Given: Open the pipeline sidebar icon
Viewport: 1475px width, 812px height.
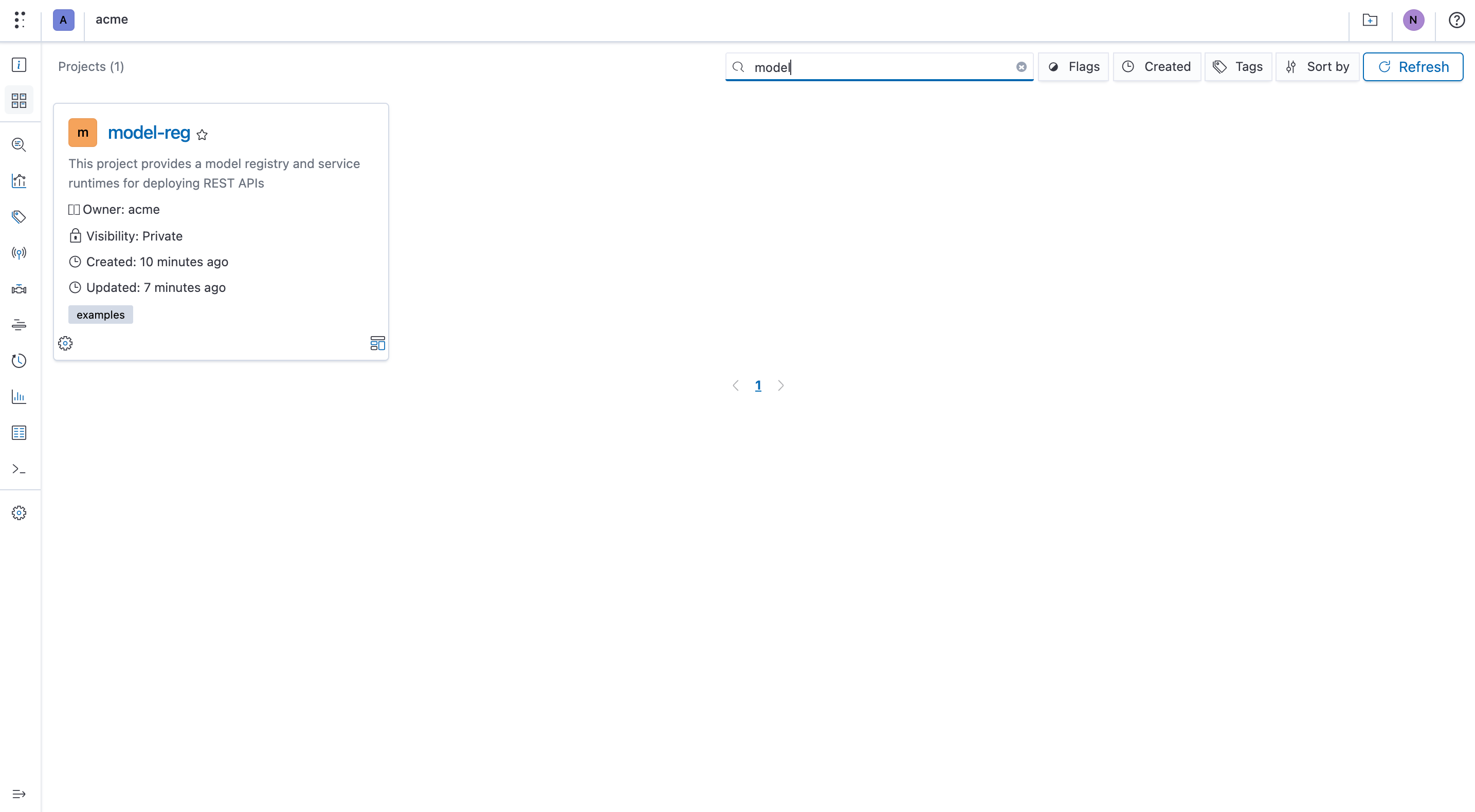Looking at the screenshot, I should 19,289.
